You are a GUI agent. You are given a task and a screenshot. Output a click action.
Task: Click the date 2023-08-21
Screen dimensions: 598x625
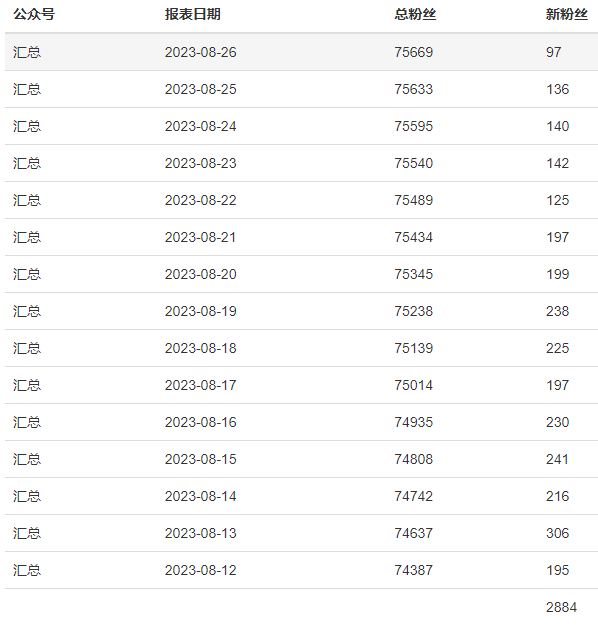tap(201, 237)
